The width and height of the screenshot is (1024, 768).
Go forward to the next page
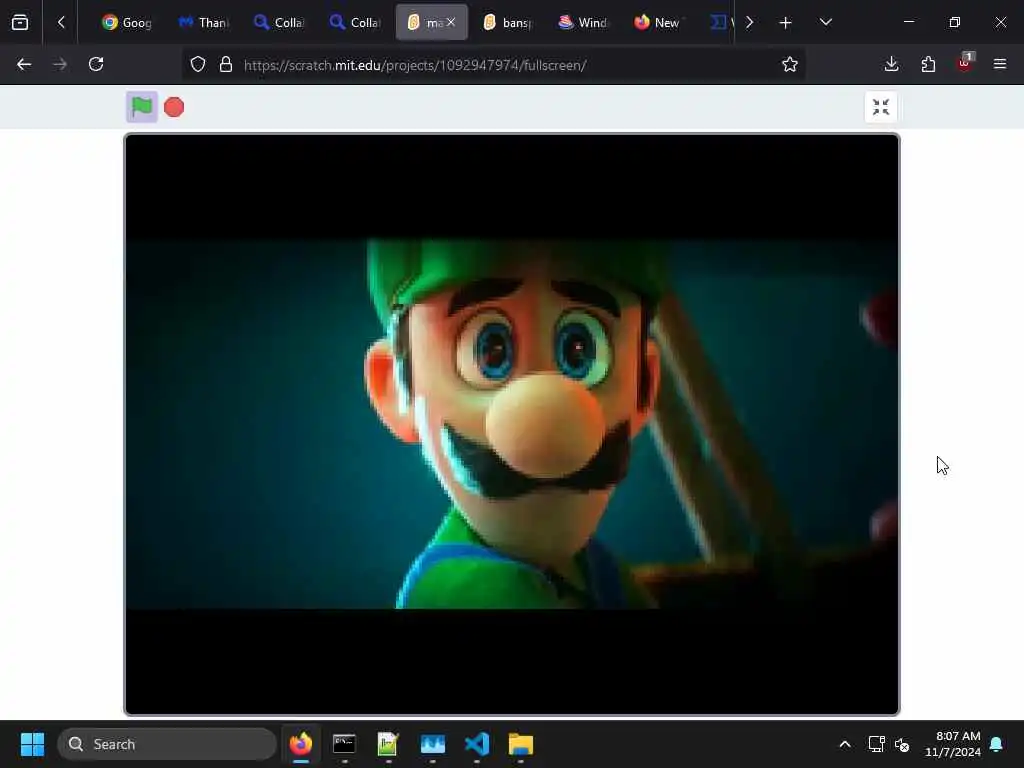click(x=60, y=64)
